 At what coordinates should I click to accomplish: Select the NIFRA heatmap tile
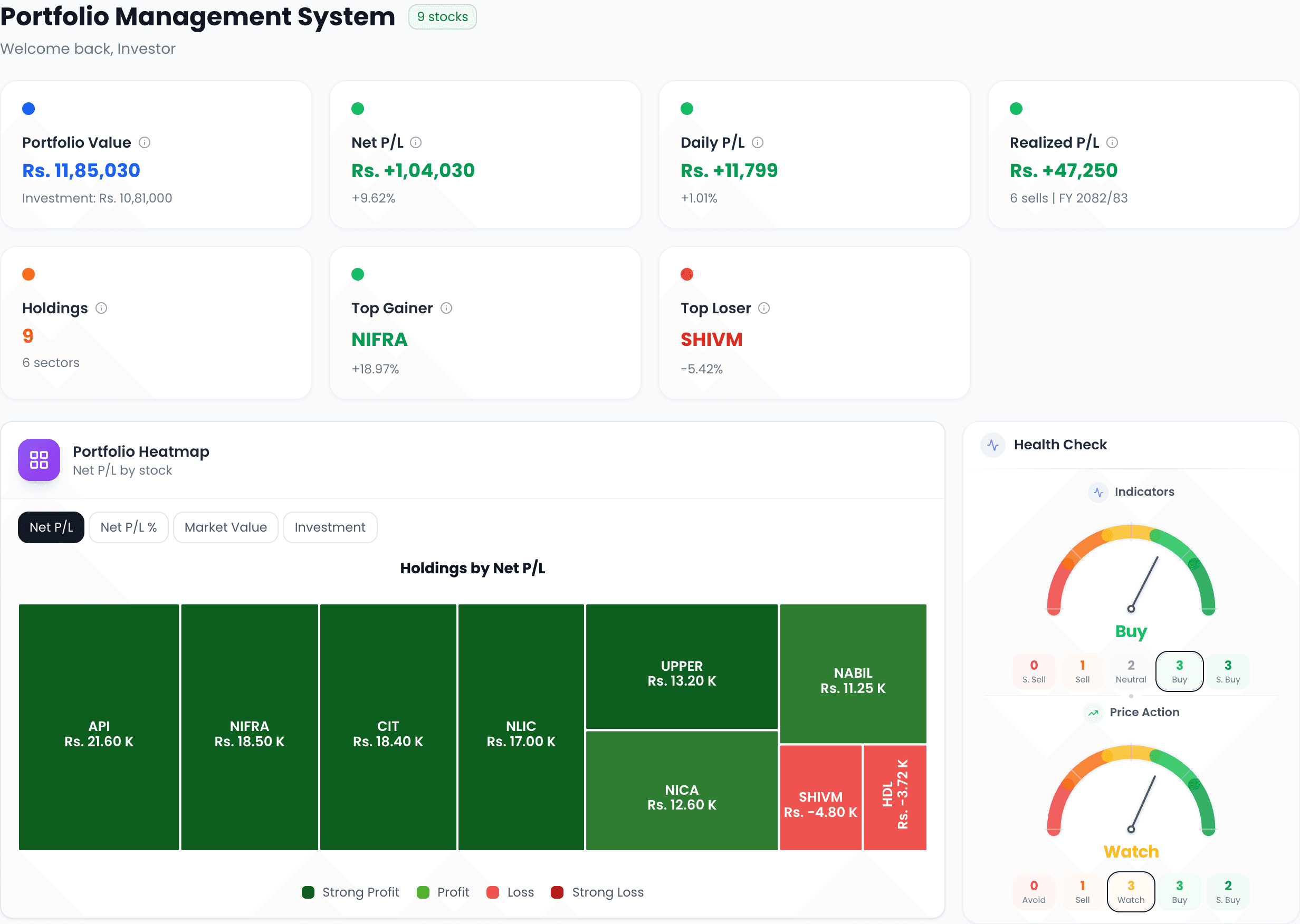[x=250, y=727]
